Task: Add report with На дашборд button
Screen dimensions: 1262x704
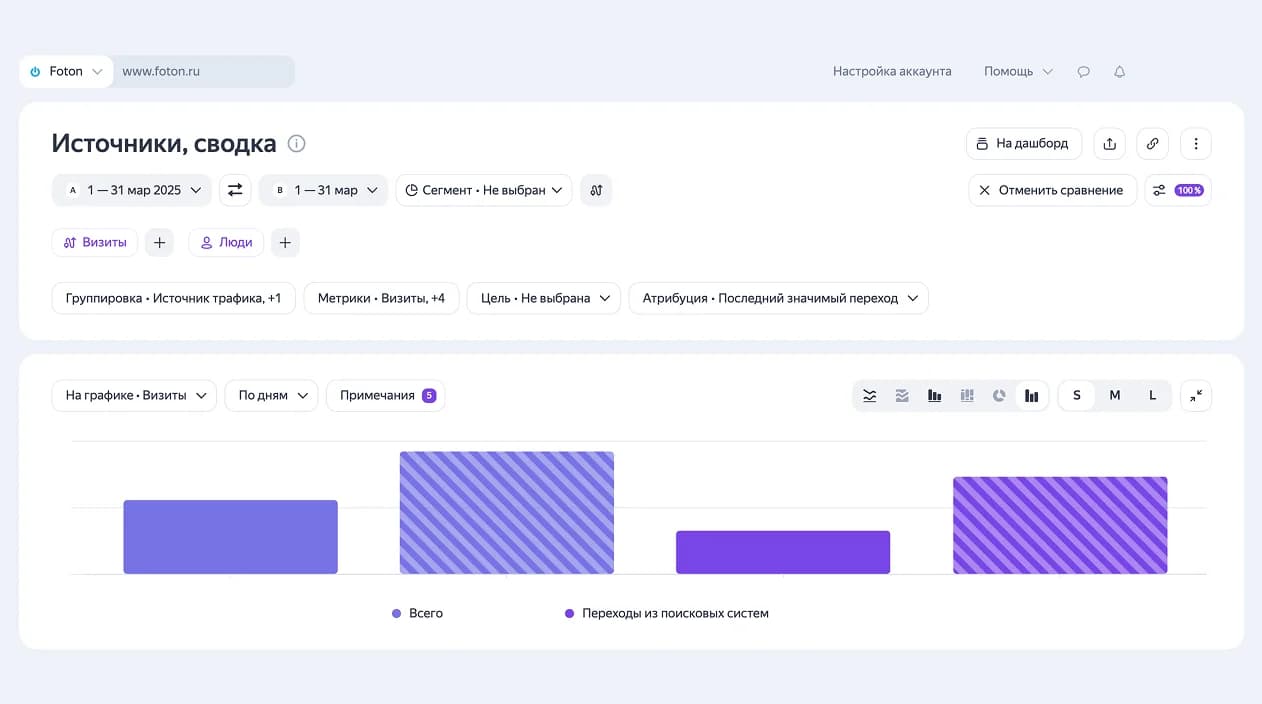Action: [x=1024, y=143]
